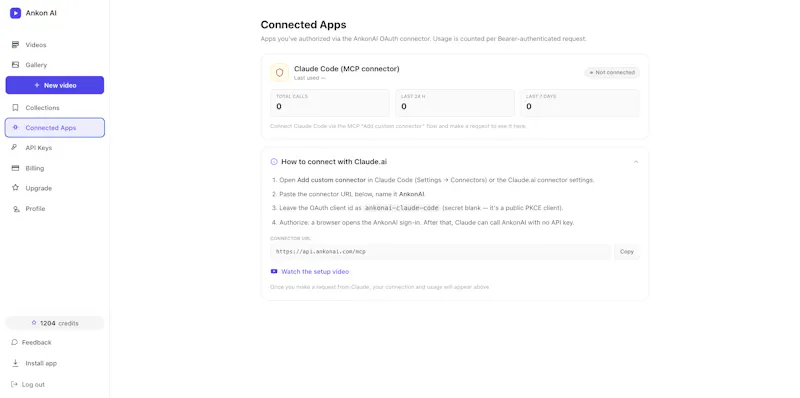Click the Feedback chat bubble icon
800x398 pixels.
(15, 342)
